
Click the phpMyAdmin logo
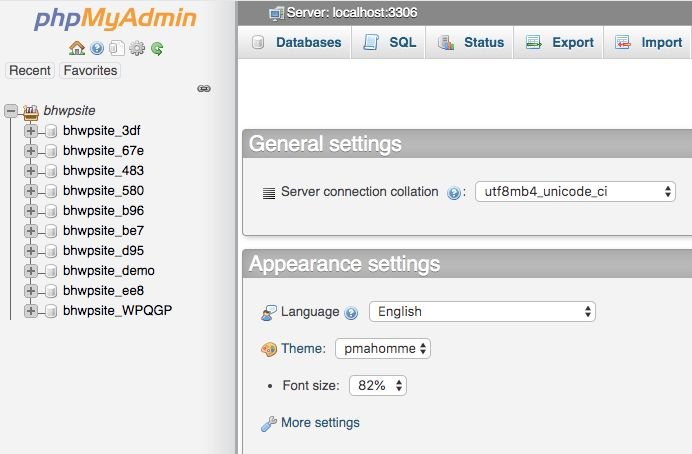115,19
